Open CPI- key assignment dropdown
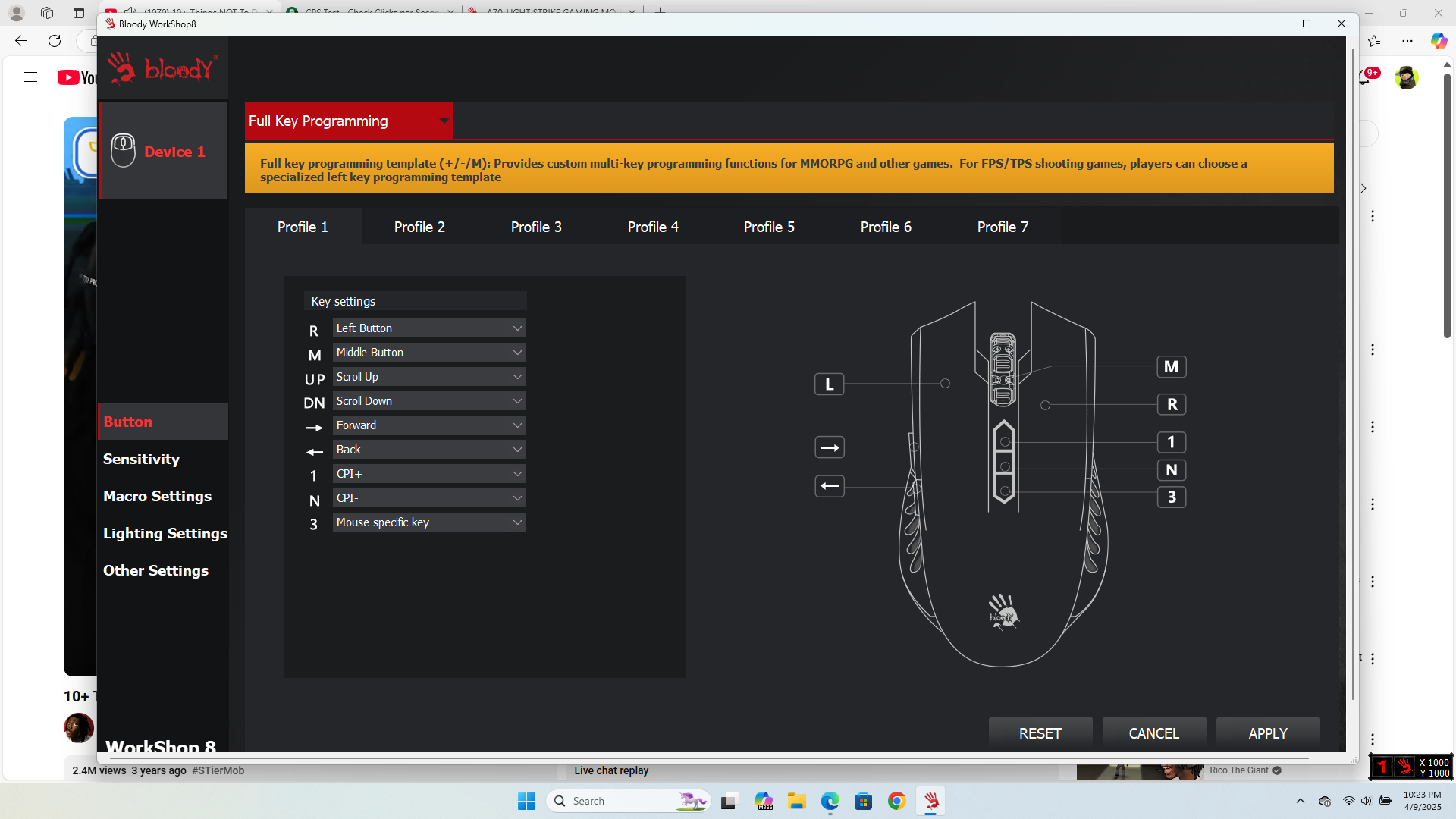Image resolution: width=1456 pixels, height=819 pixels. click(429, 498)
